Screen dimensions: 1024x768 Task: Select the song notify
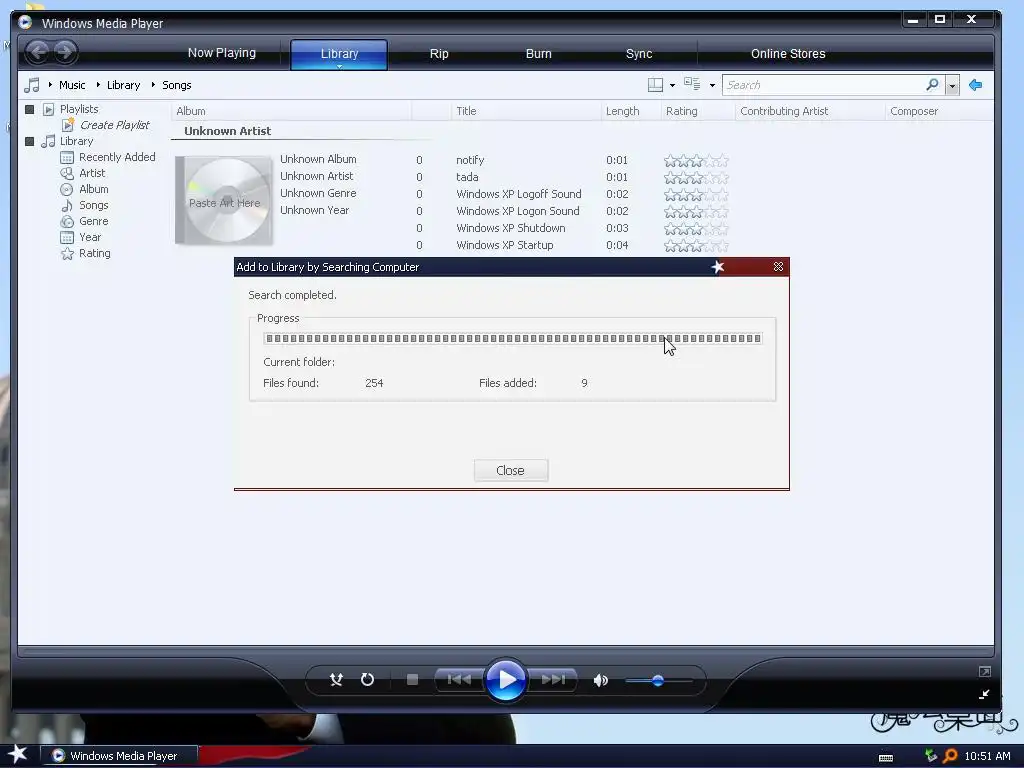(470, 160)
